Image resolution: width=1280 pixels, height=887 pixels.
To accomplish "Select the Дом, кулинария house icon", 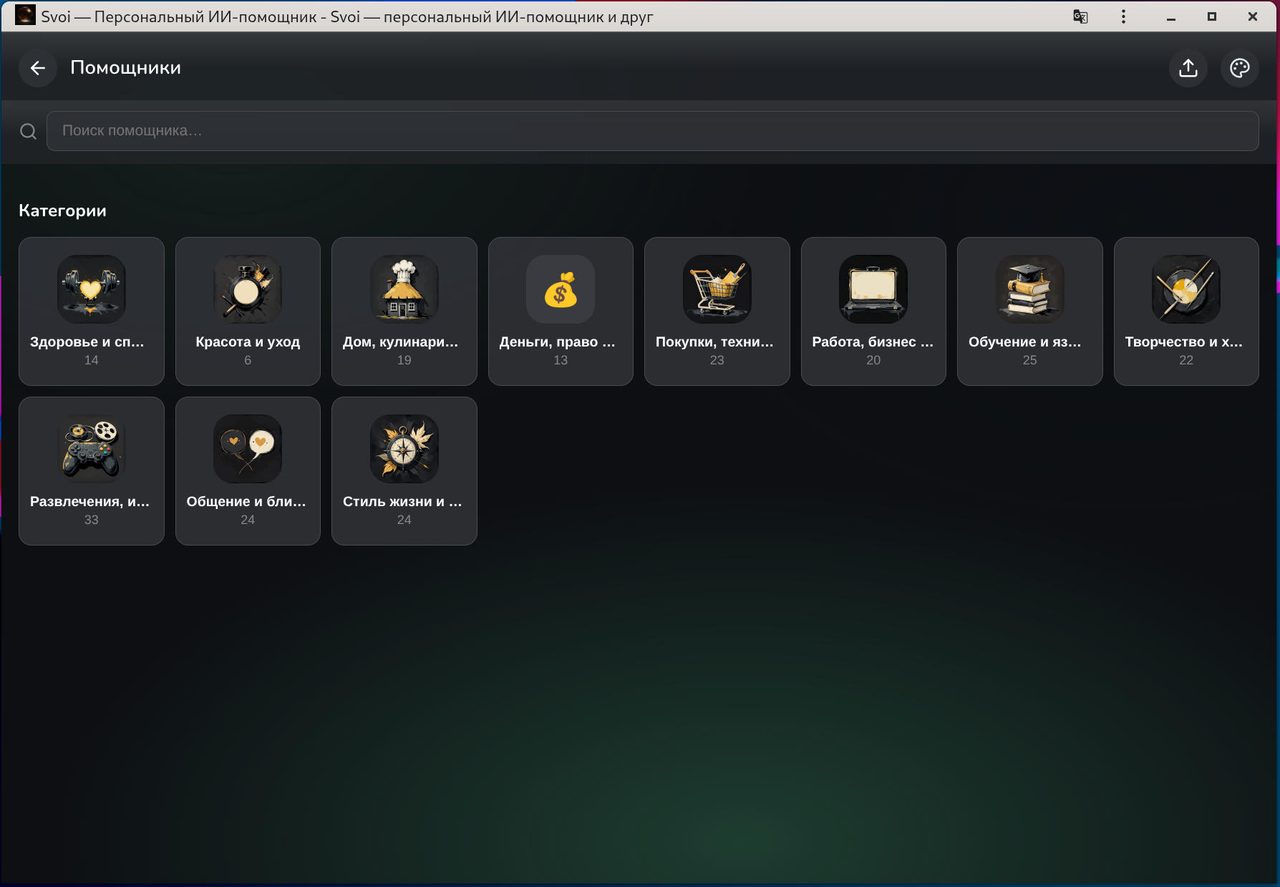I will pos(404,289).
